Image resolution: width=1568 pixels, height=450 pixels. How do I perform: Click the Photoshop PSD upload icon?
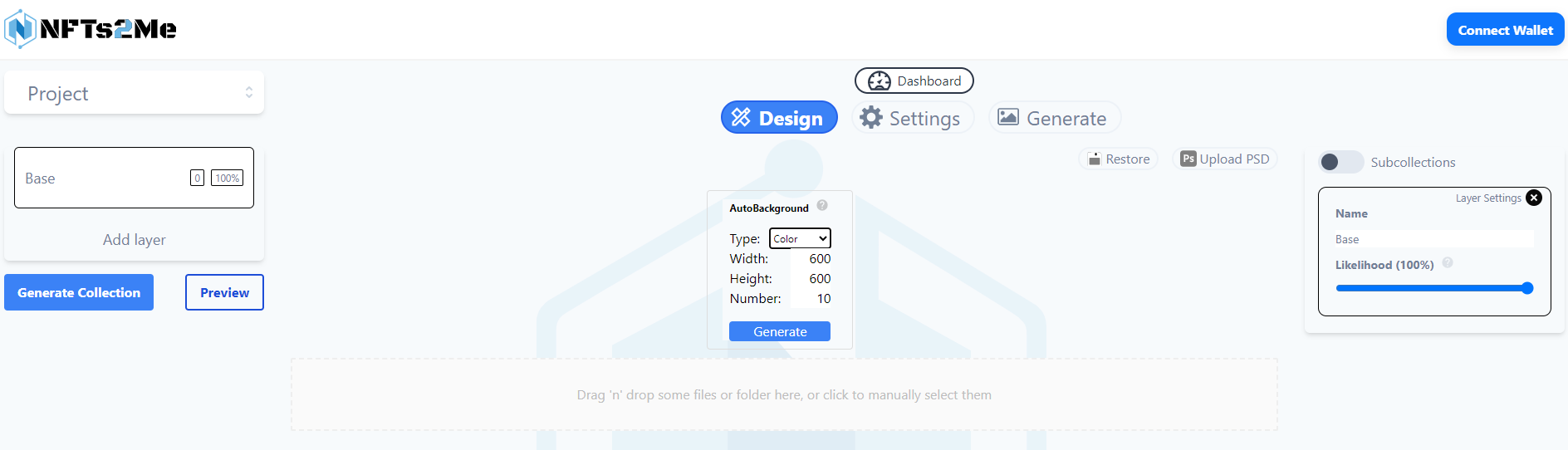pos(1188,159)
